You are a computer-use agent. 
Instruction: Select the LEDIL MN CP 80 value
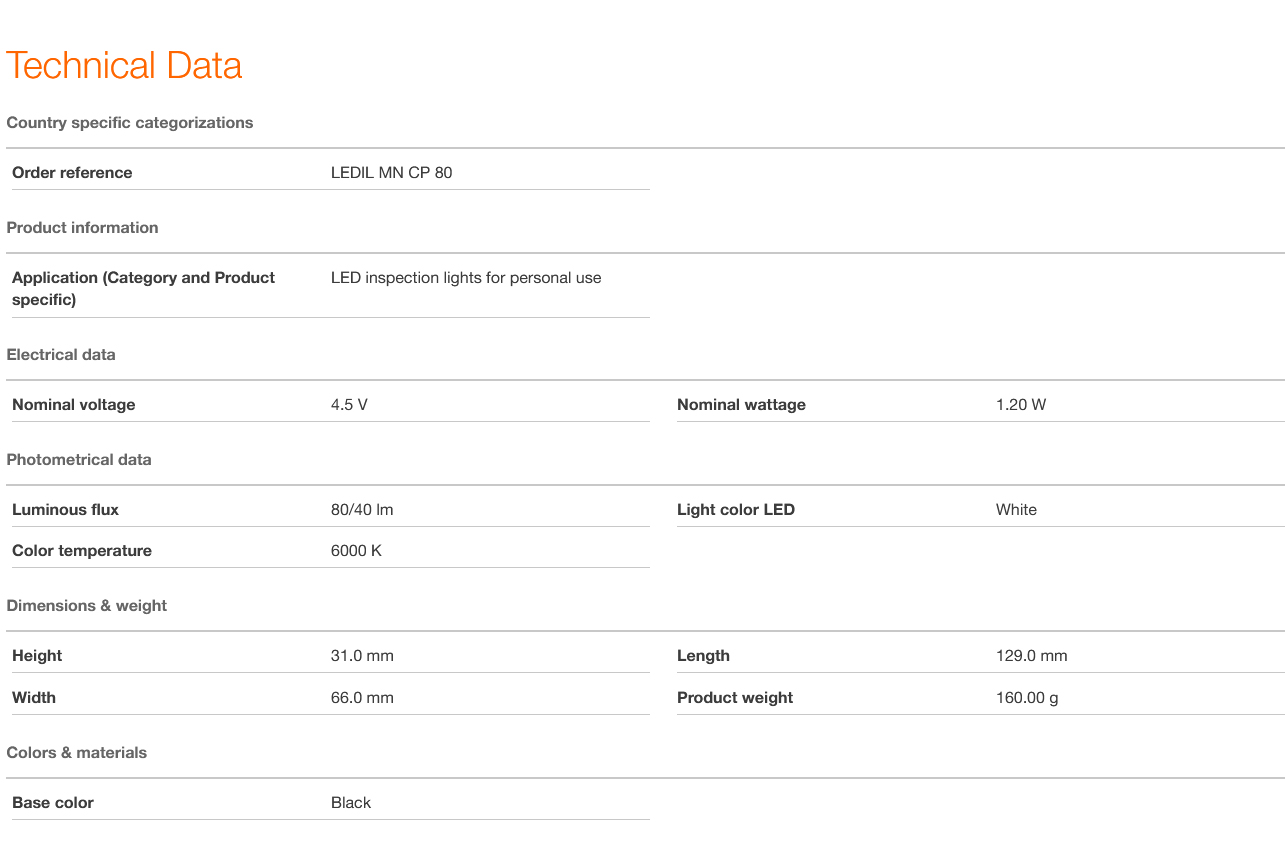pos(391,173)
